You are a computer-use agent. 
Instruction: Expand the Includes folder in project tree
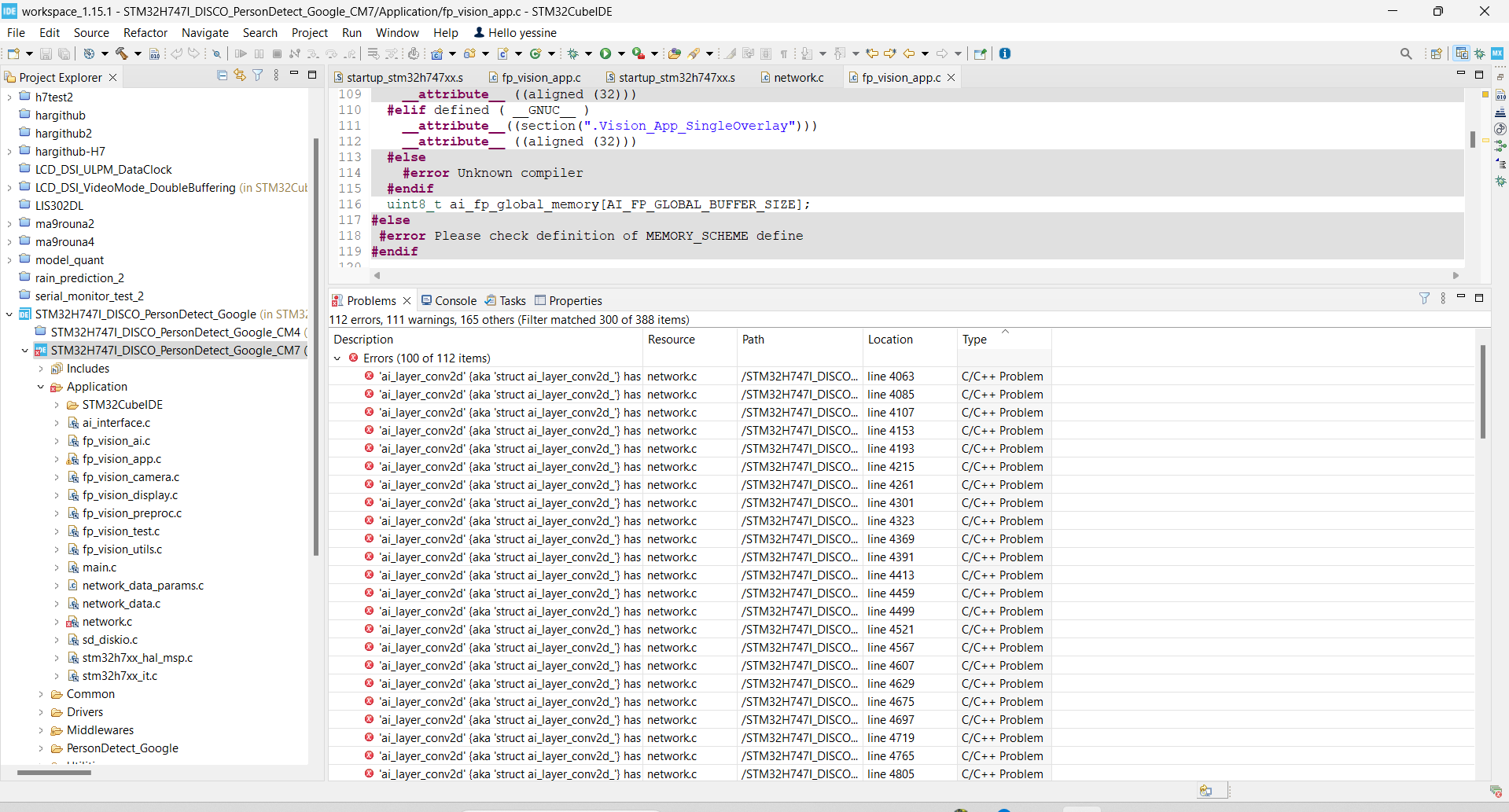[x=41, y=369]
